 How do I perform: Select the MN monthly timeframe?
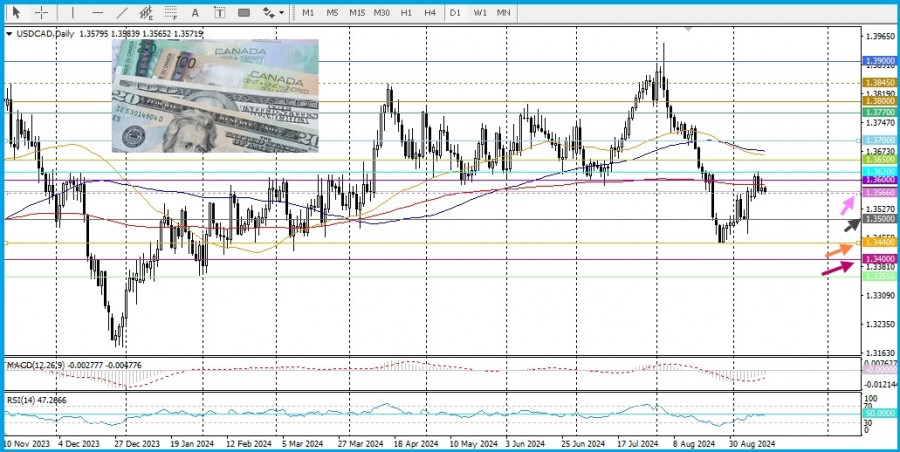505,13
